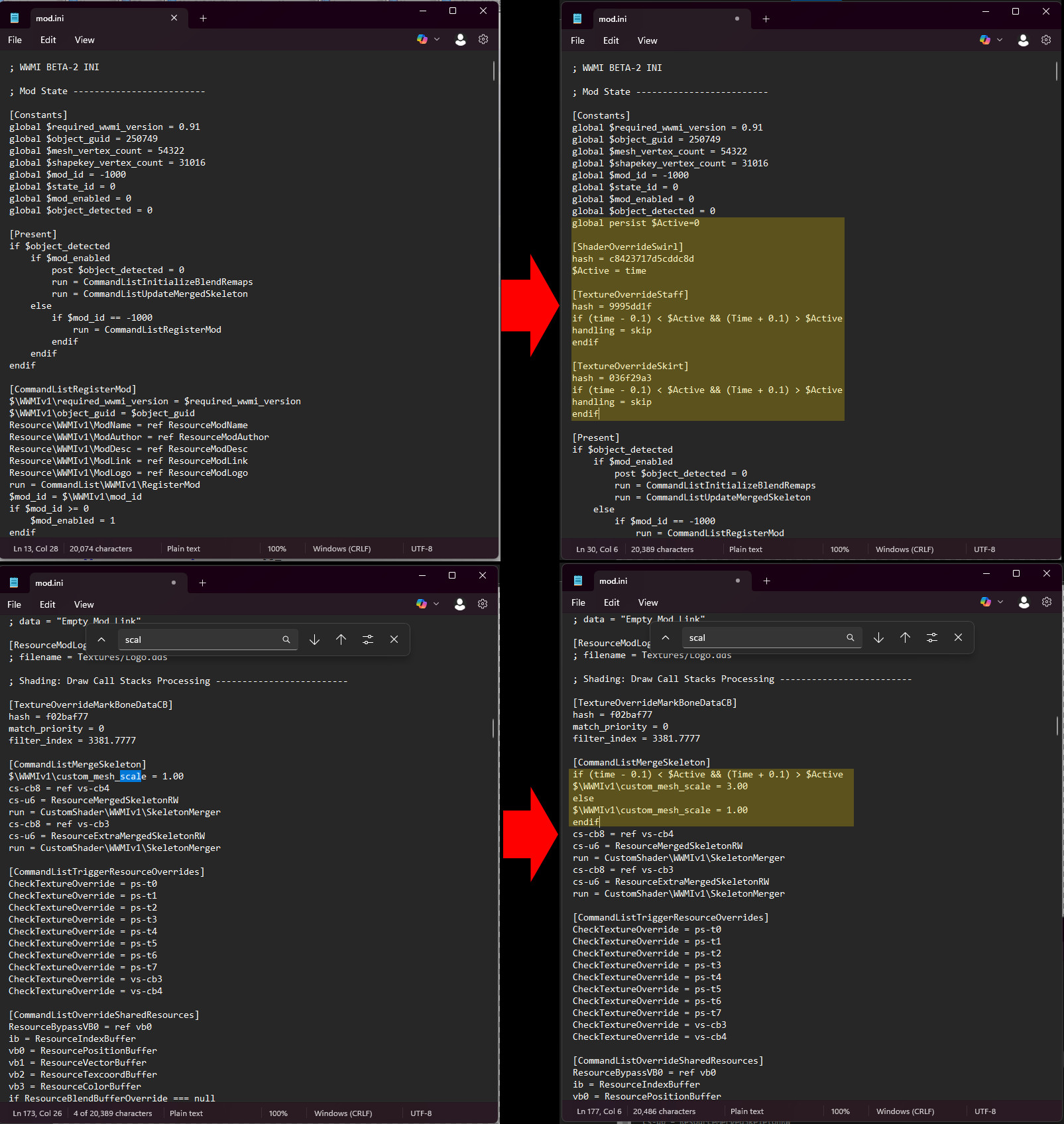Click the account icon in bottom-left window
The height and width of the screenshot is (1124, 1064).
coord(460,604)
